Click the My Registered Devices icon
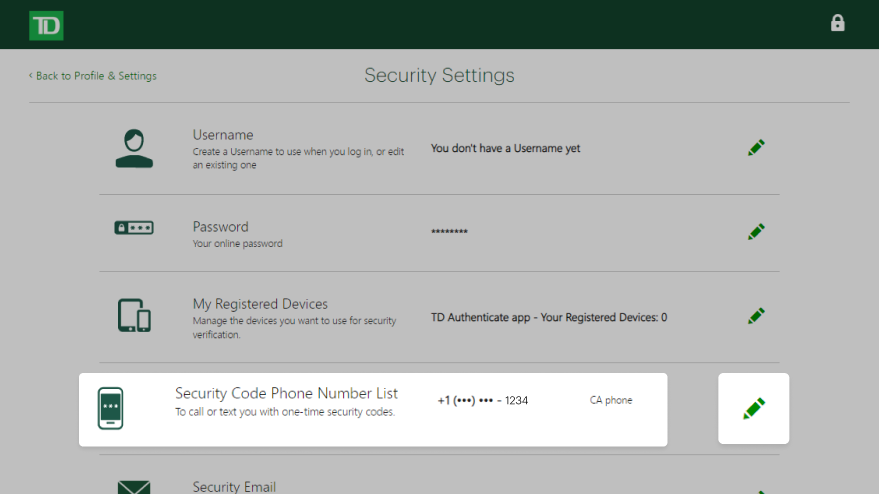This screenshot has height=494, width=879. coord(134,315)
